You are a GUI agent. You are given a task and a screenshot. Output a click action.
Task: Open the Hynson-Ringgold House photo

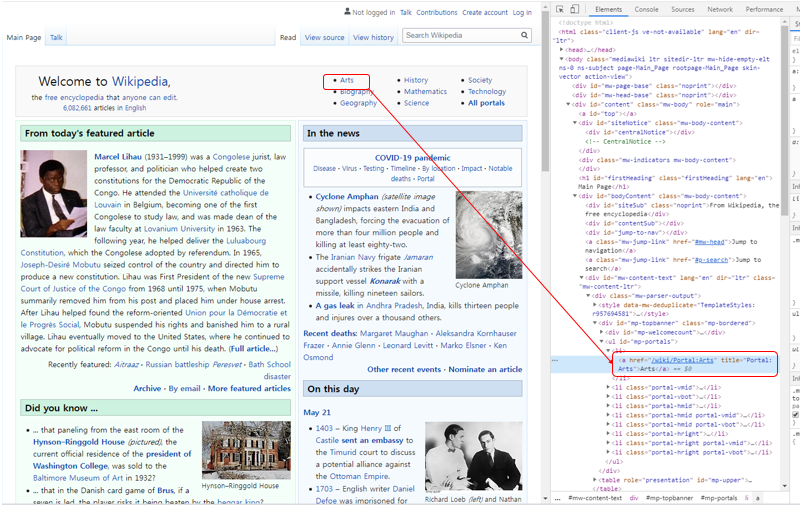pos(246,450)
